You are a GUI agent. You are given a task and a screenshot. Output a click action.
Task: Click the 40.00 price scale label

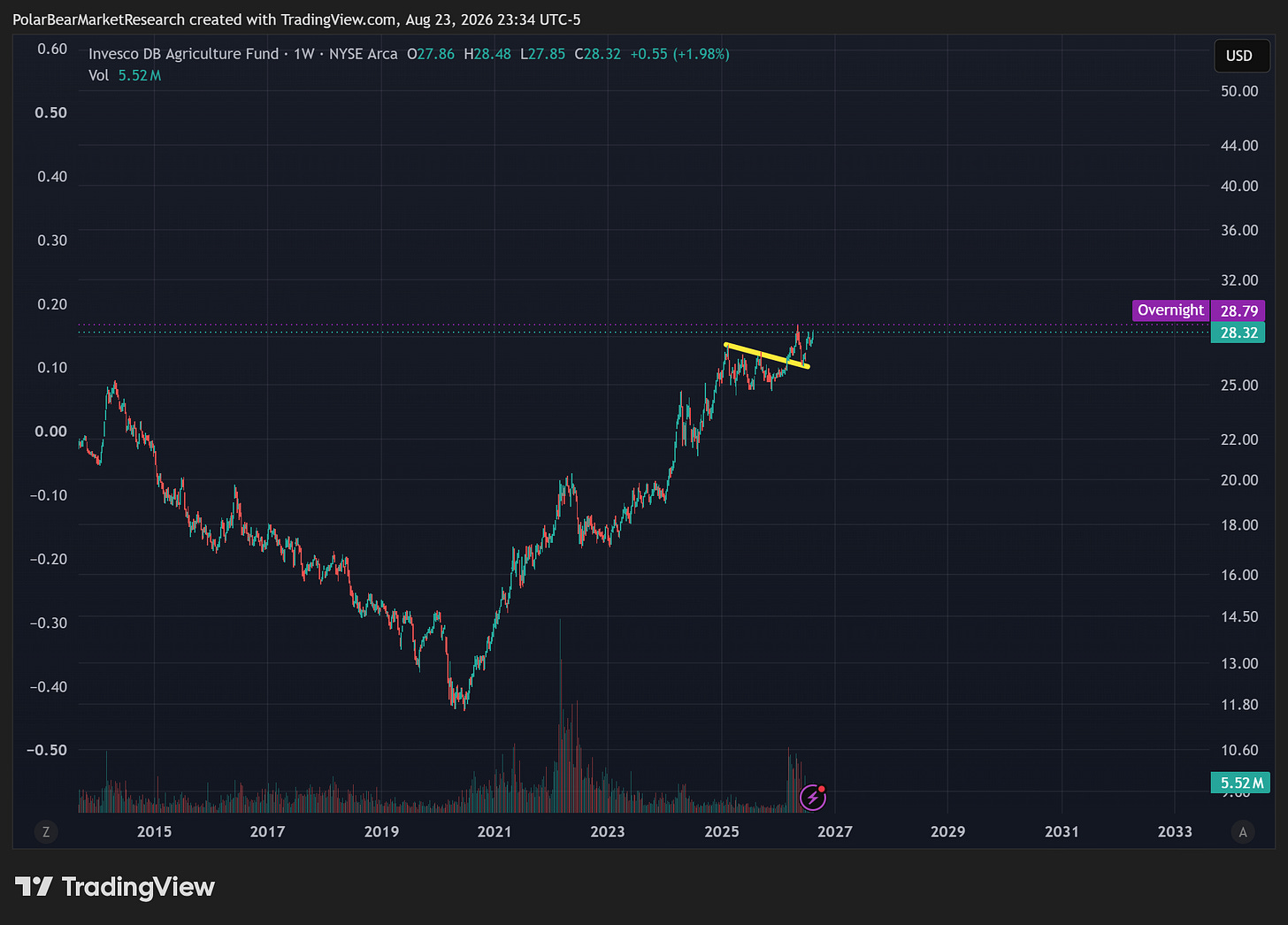click(1239, 186)
